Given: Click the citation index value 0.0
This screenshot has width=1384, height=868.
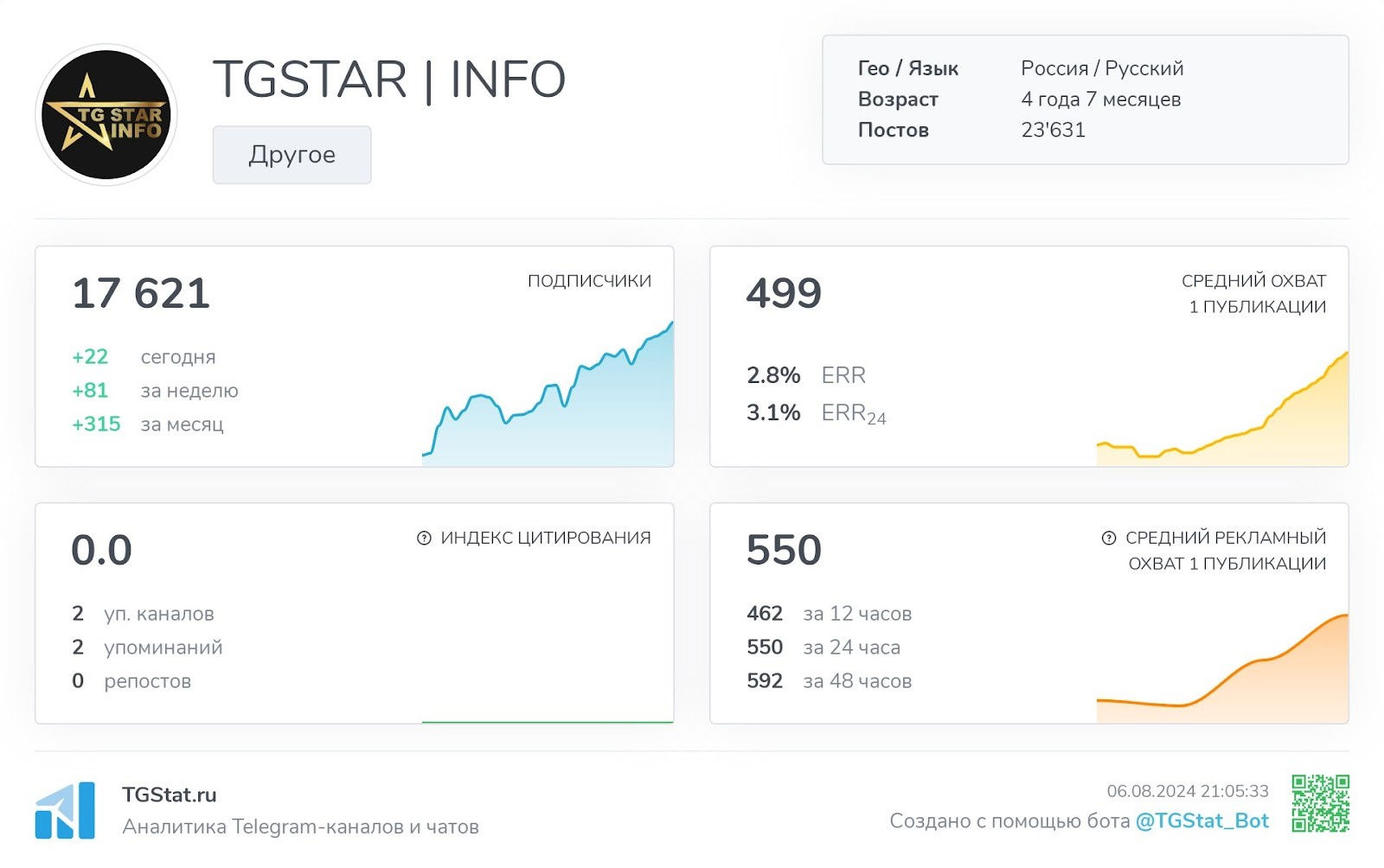Looking at the screenshot, I should [x=101, y=550].
